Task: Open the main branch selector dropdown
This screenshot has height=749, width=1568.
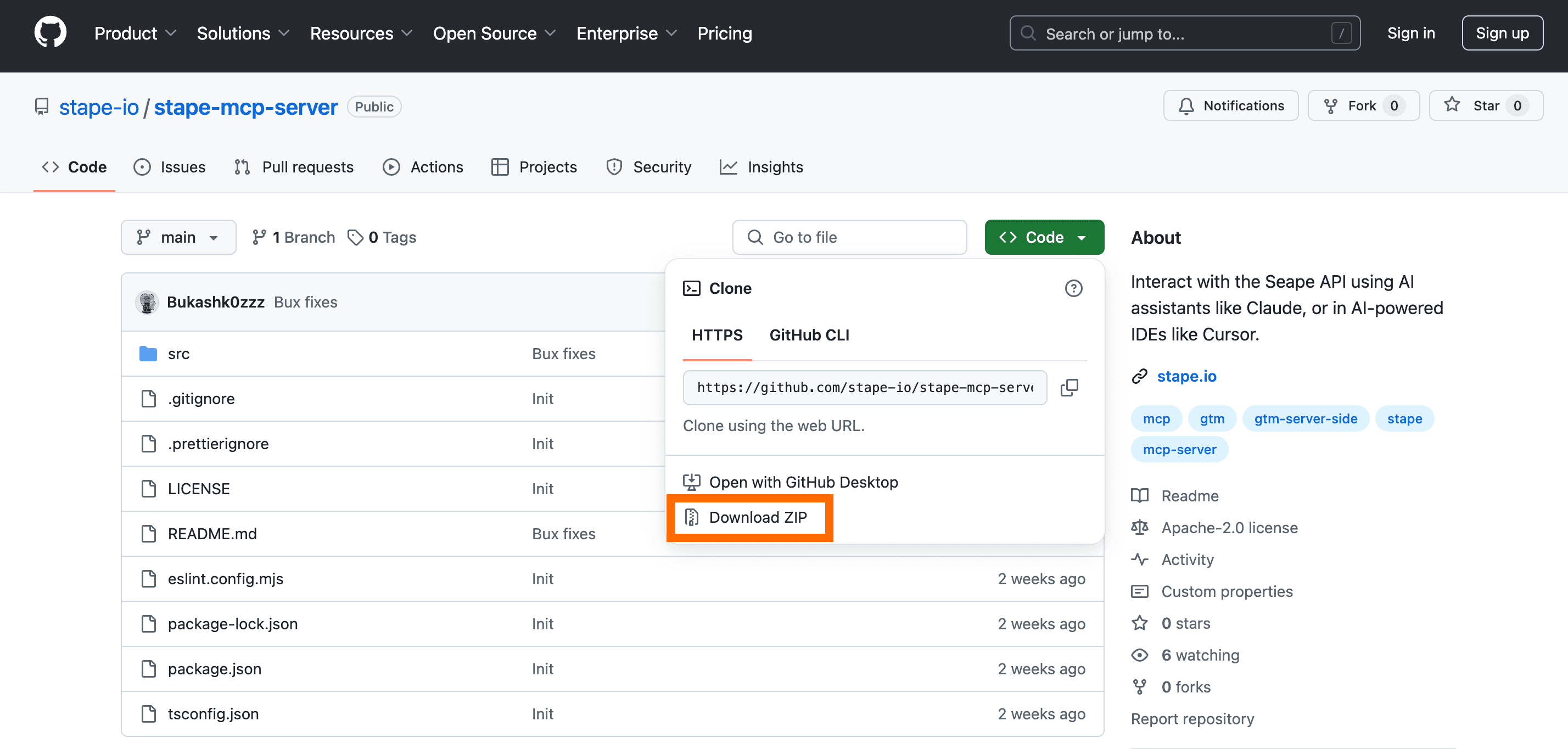Action: (178, 237)
